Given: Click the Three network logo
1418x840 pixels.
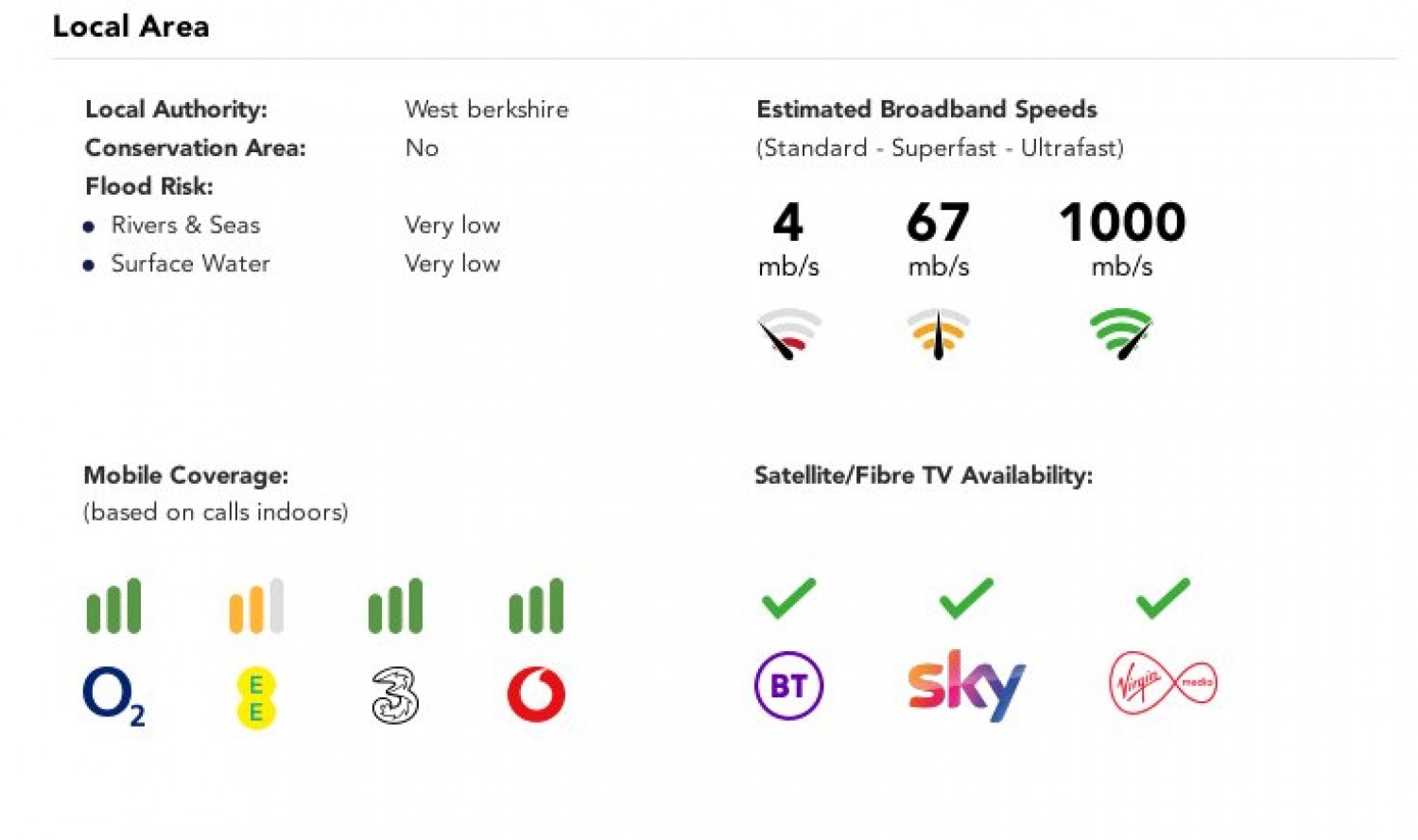Looking at the screenshot, I should click(395, 695).
